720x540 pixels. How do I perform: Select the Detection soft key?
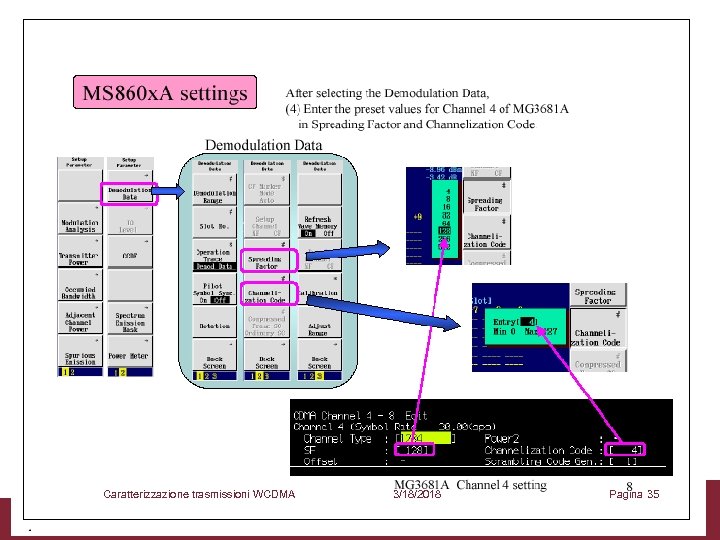tap(214, 322)
